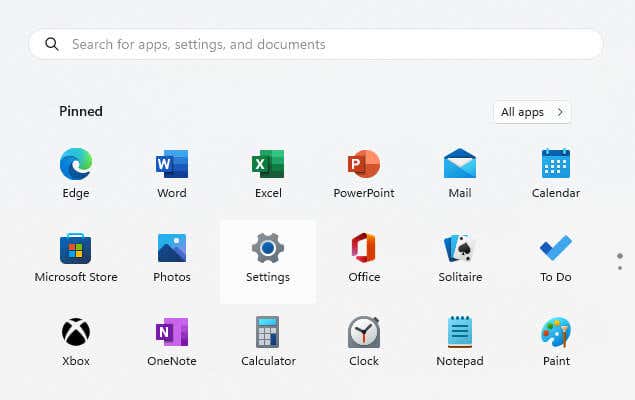
Task: Open Solitaire card game
Action: point(460,248)
